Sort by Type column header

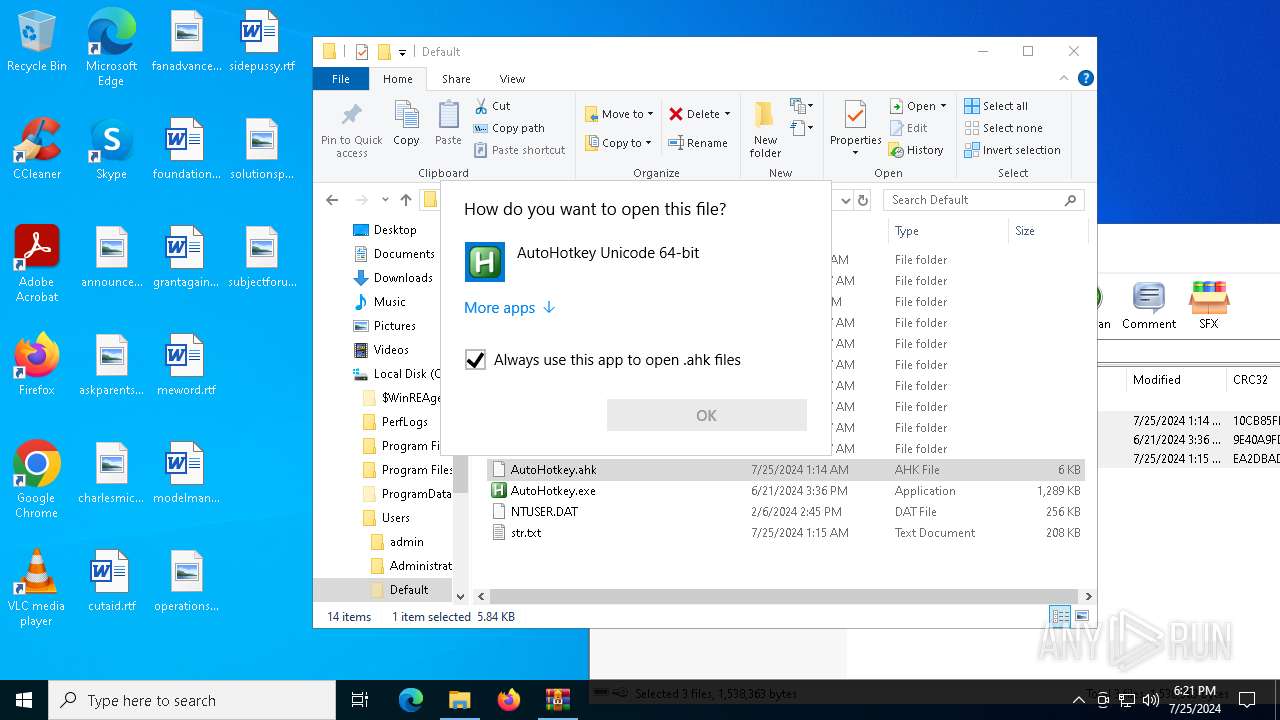click(x=947, y=231)
